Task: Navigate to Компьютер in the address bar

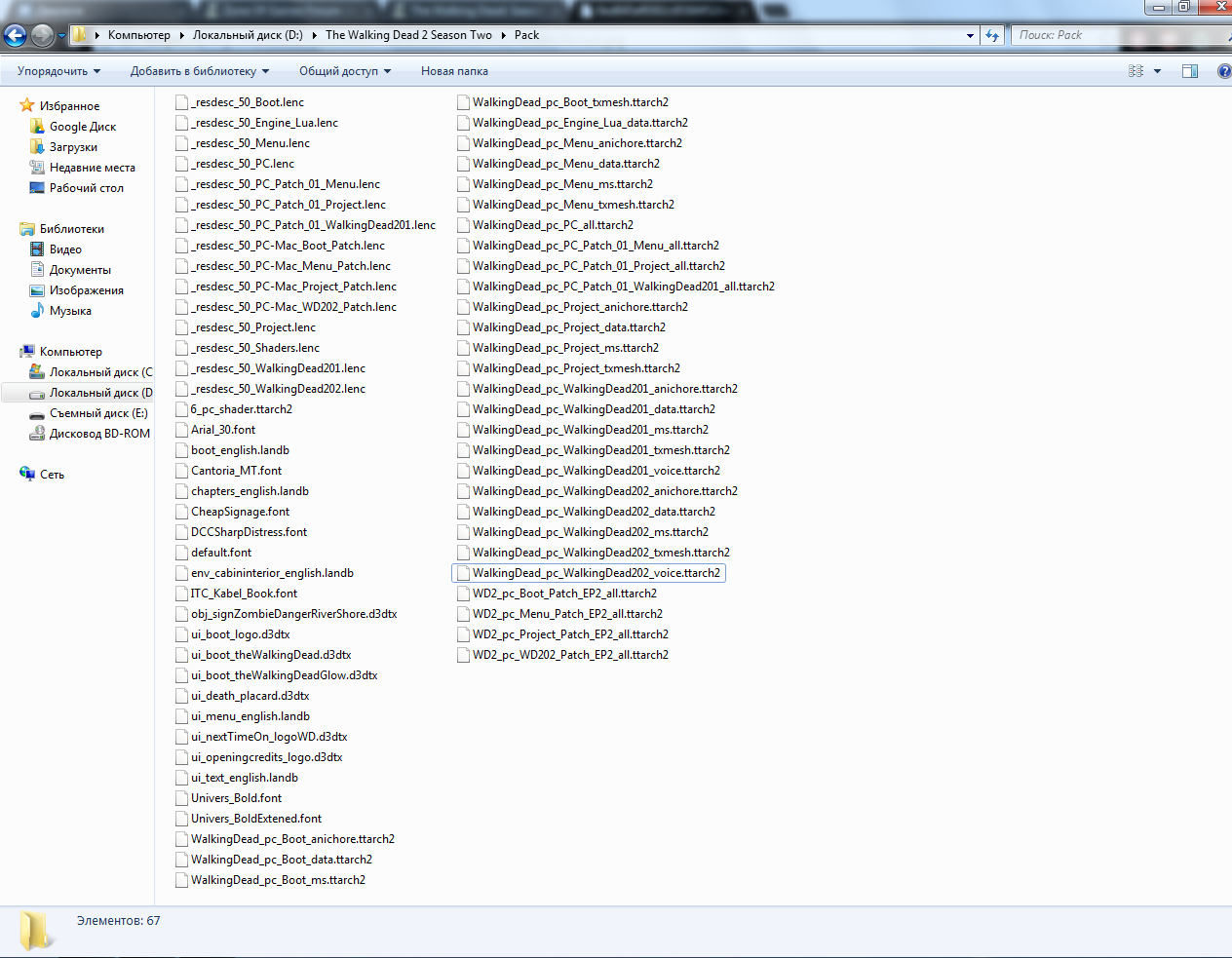Action: pyautogui.click(x=138, y=35)
